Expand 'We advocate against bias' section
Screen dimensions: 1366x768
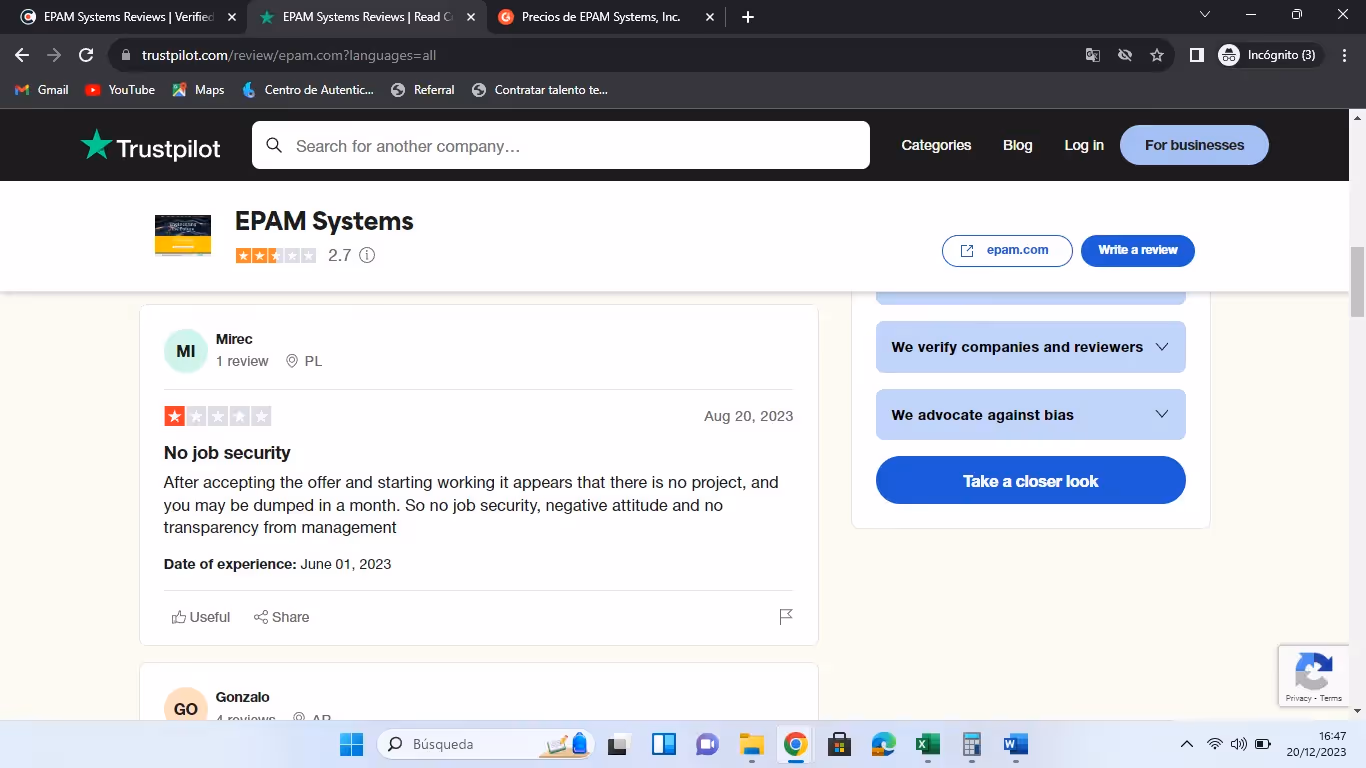point(1031,415)
